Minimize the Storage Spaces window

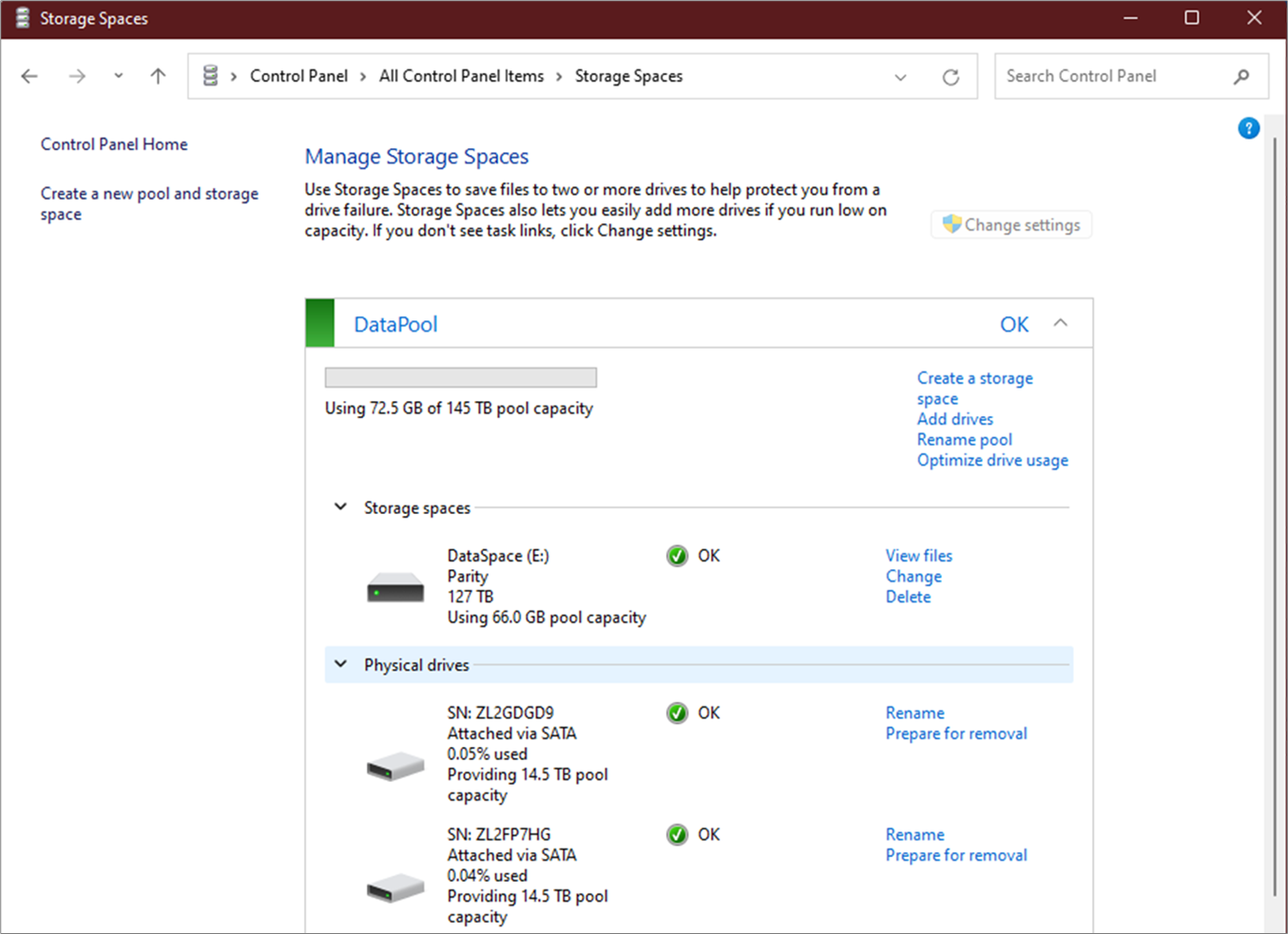coord(1130,18)
